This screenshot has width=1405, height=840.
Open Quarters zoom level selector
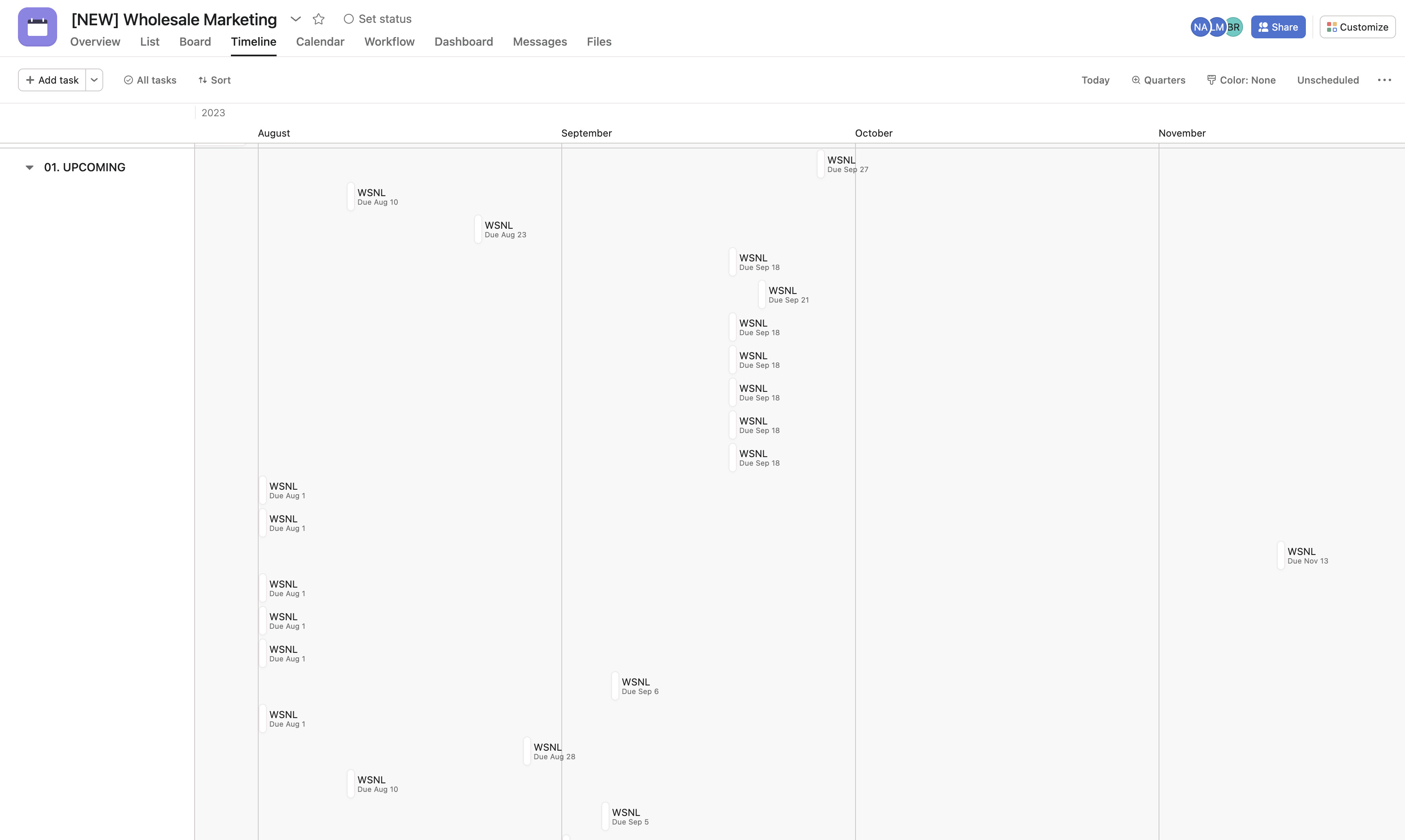(x=1158, y=80)
